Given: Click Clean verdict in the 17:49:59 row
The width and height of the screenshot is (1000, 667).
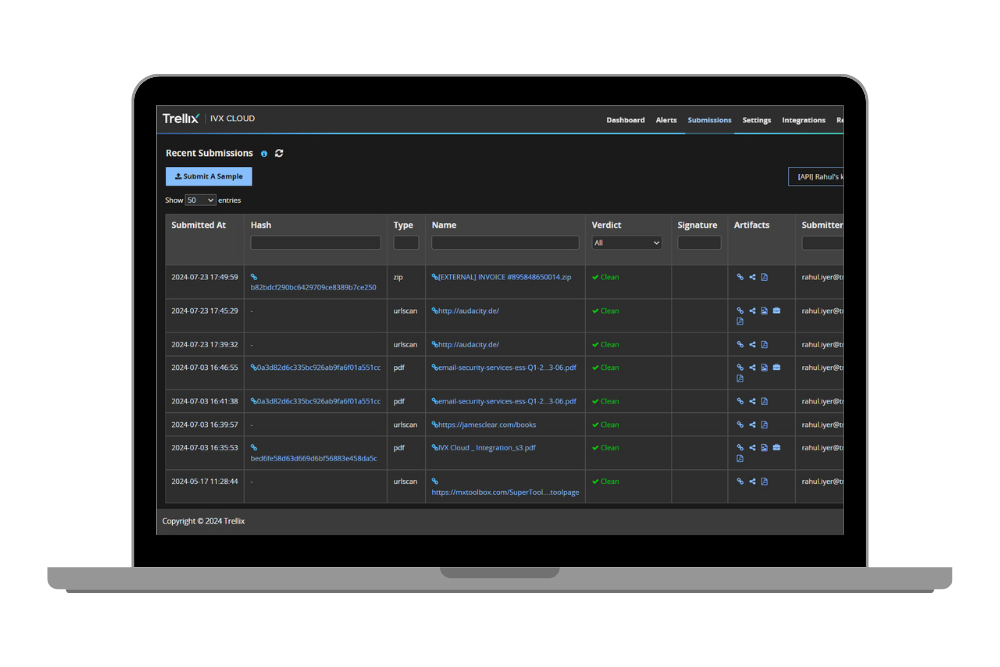Looking at the screenshot, I should click(x=605, y=277).
